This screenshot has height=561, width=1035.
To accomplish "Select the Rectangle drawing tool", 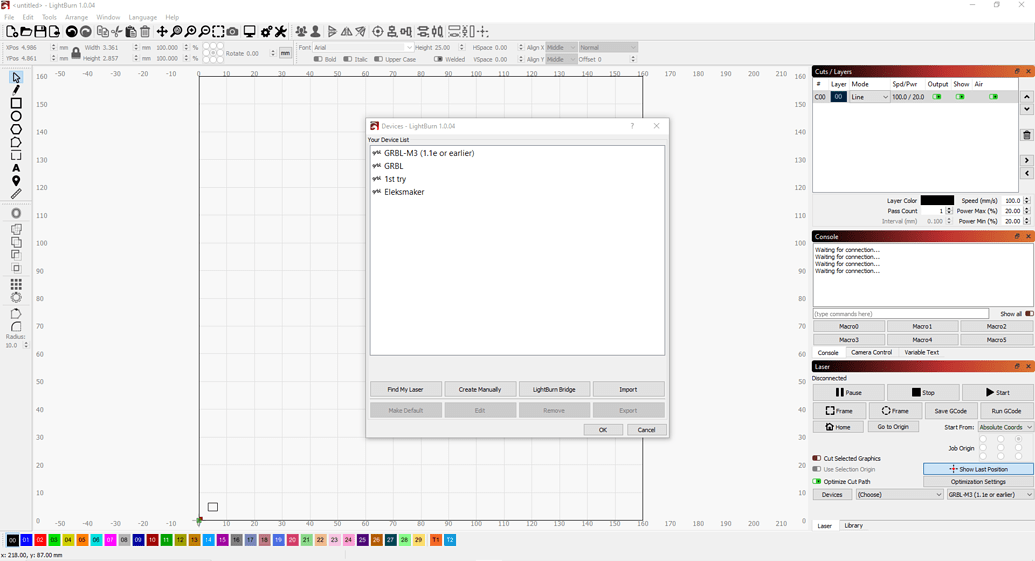I will tap(16, 103).
